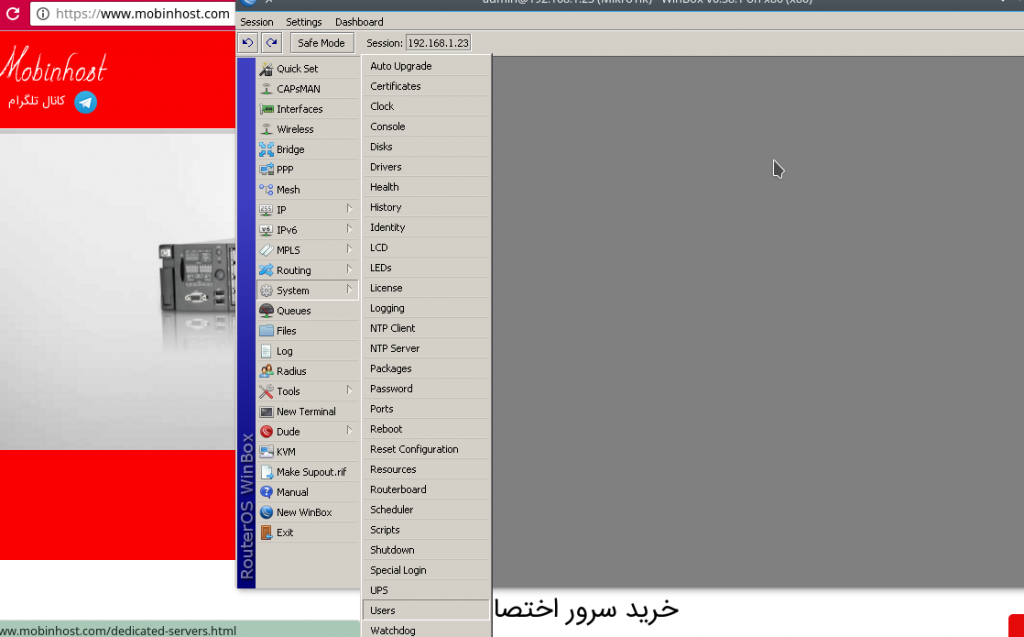1024x637 pixels.
Task: Toggle the Safe Mode button
Action: pyautogui.click(x=321, y=43)
